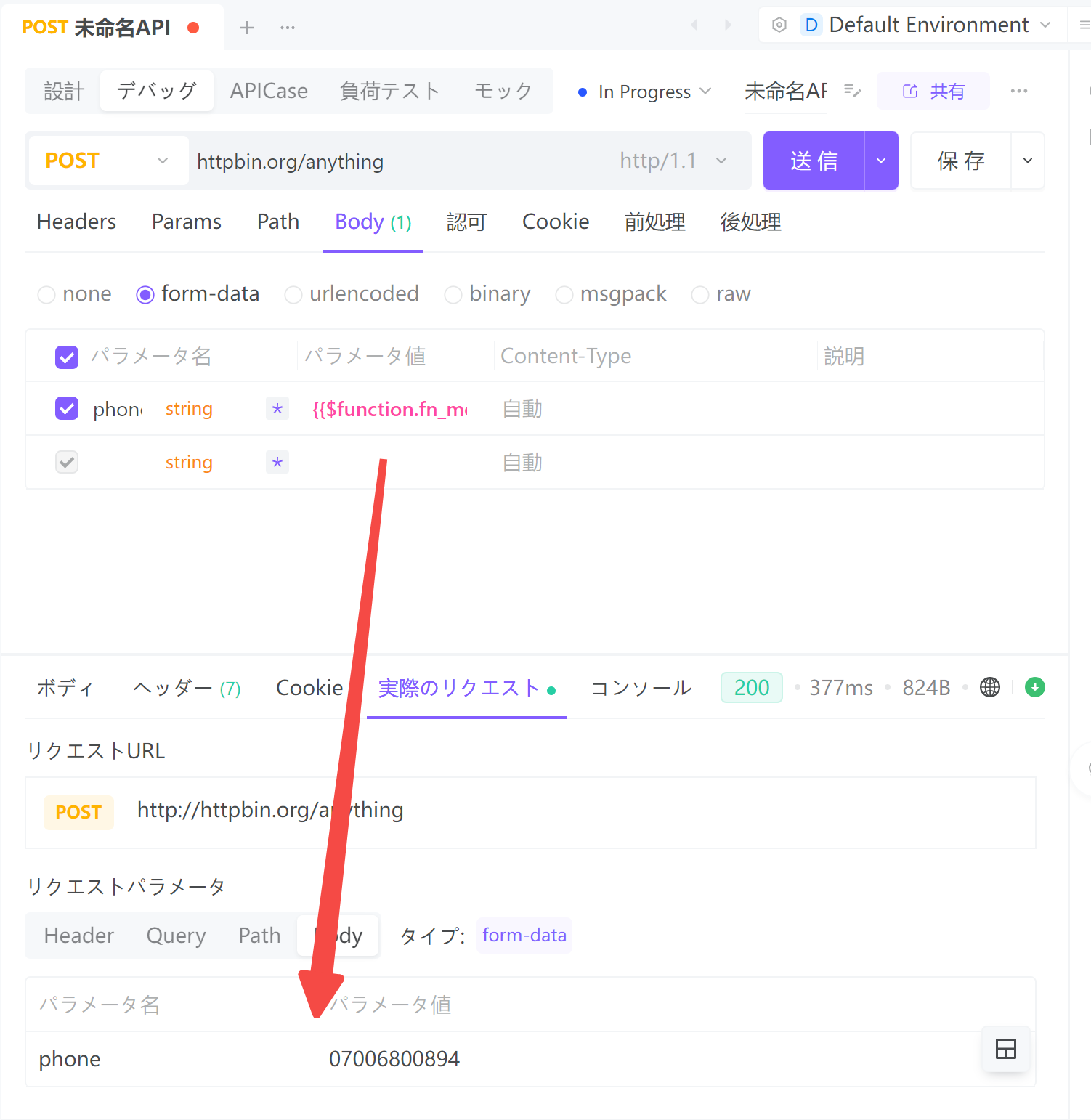Select the urlencoded radio button
Image resolution: width=1091 pixels, height=1120 pixels.
293,294
